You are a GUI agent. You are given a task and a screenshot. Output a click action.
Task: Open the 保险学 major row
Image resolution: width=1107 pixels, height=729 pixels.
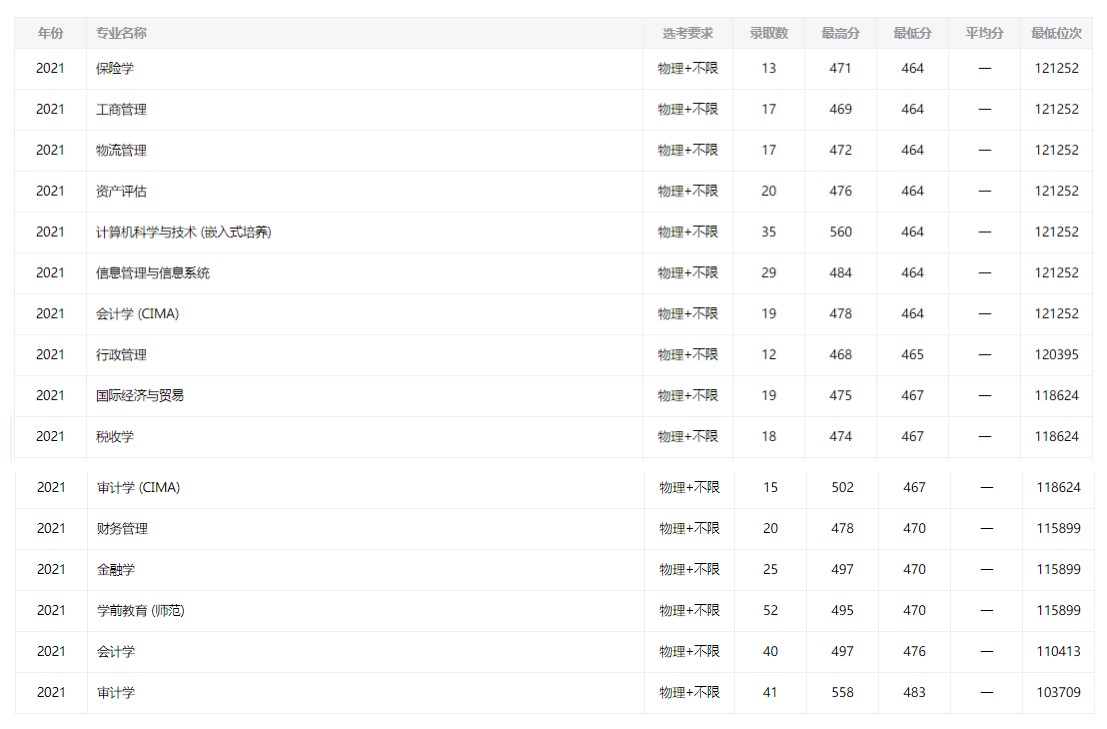tap(114, 69)
